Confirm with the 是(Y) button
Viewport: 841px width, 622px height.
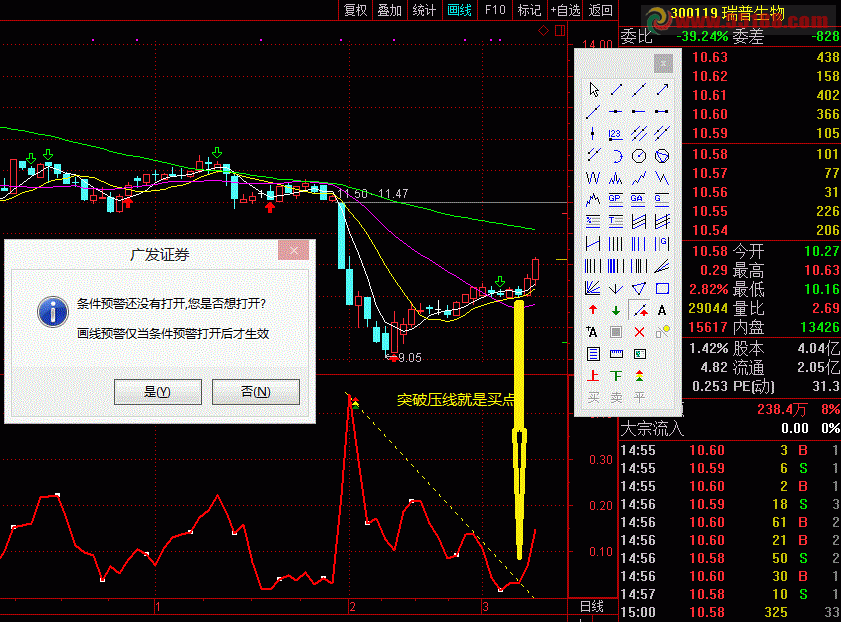[158, 392]
